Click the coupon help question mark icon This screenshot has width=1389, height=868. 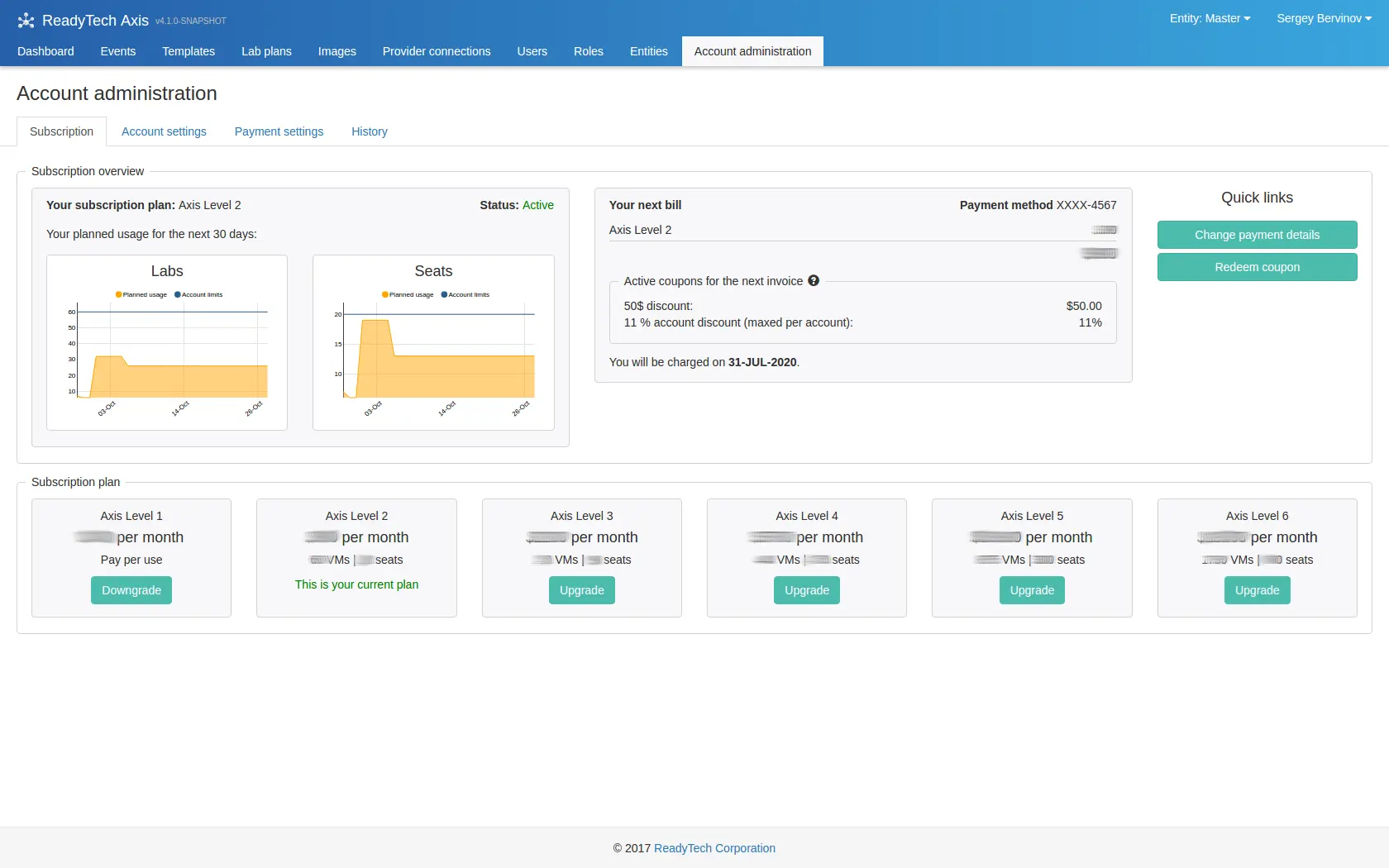coord(814,281)
